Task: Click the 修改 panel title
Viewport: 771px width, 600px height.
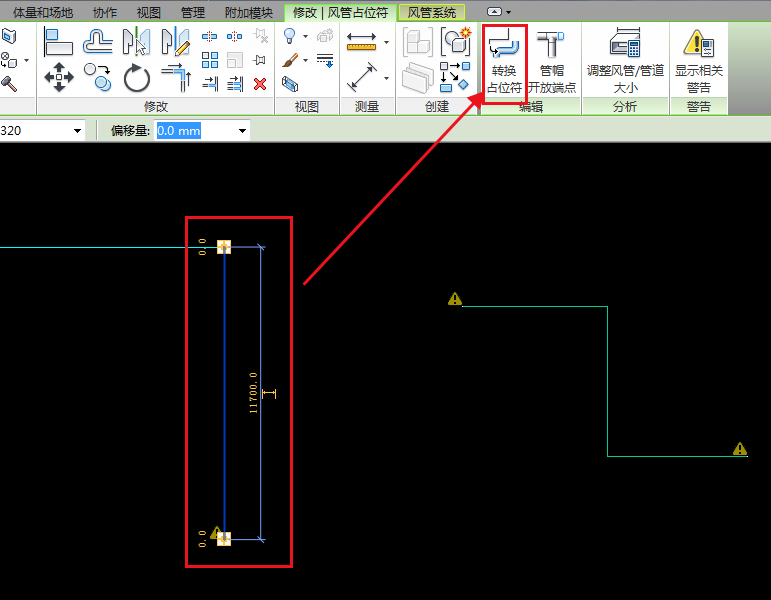Action: click(x=156, y=107)
